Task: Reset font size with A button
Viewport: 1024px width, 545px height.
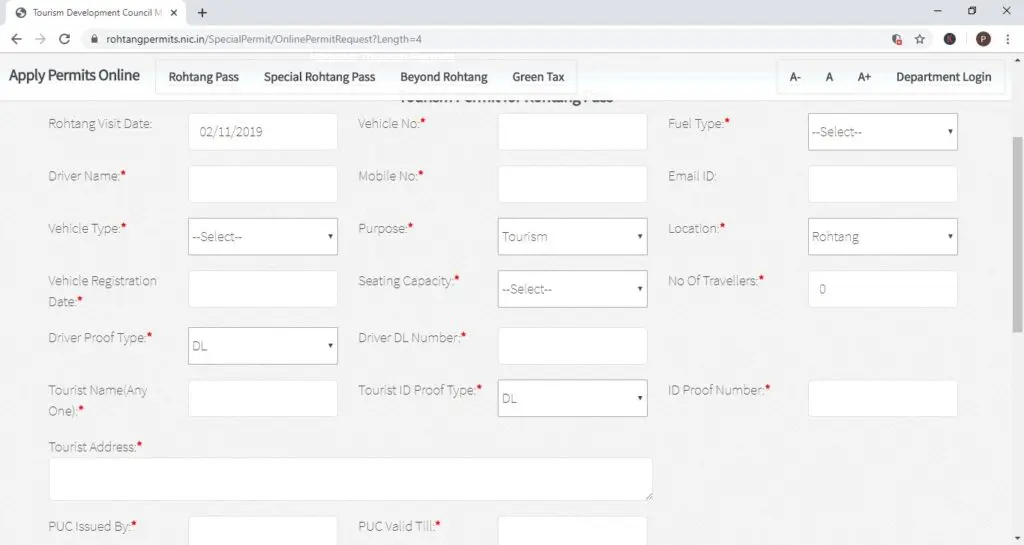Action: tap(829, 77)
